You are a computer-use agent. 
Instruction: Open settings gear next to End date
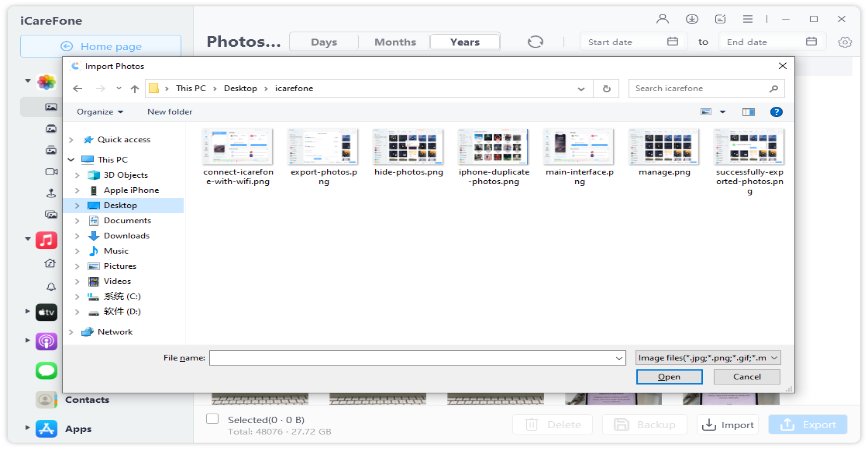pos(845,42)
